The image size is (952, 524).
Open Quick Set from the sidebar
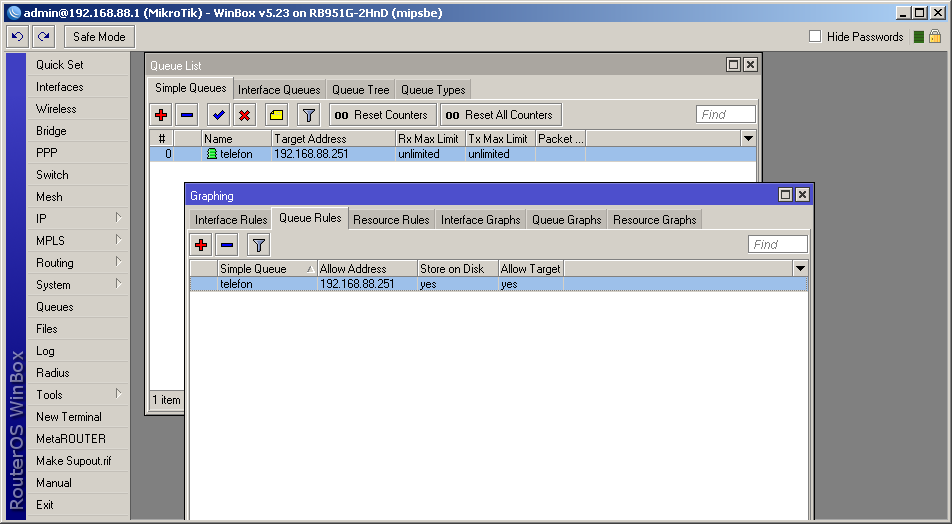[78, 64]
